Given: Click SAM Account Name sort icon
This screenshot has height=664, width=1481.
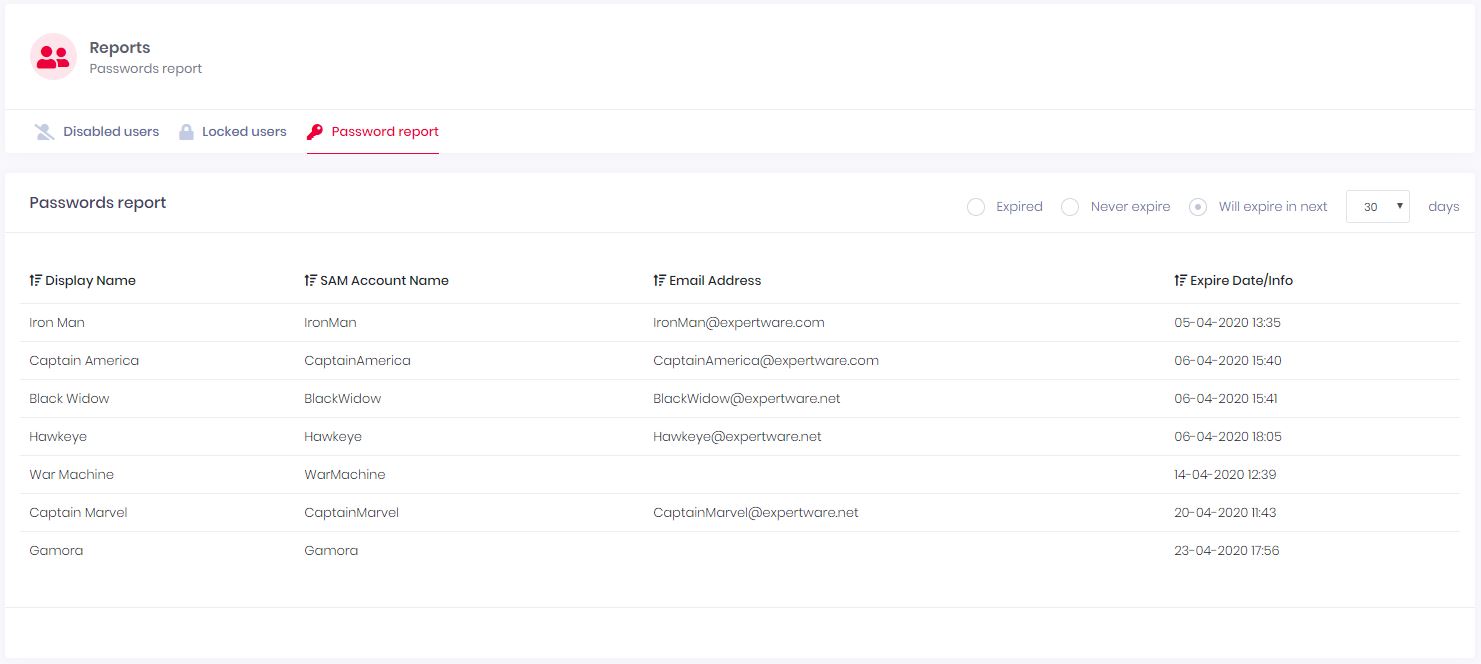Looking at the screenshot, I should tap(310, 281).
